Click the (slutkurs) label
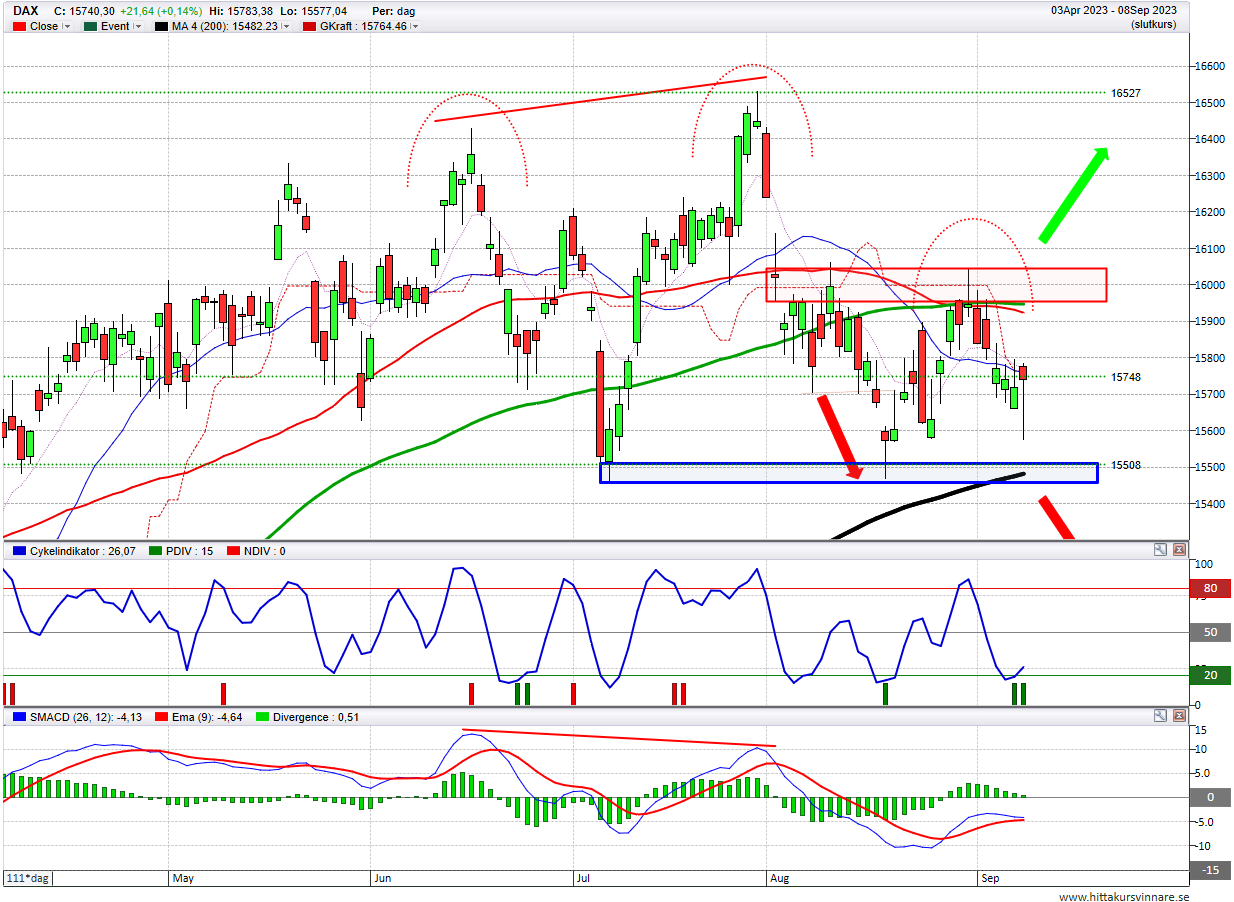 click(x=1154, y=25)
